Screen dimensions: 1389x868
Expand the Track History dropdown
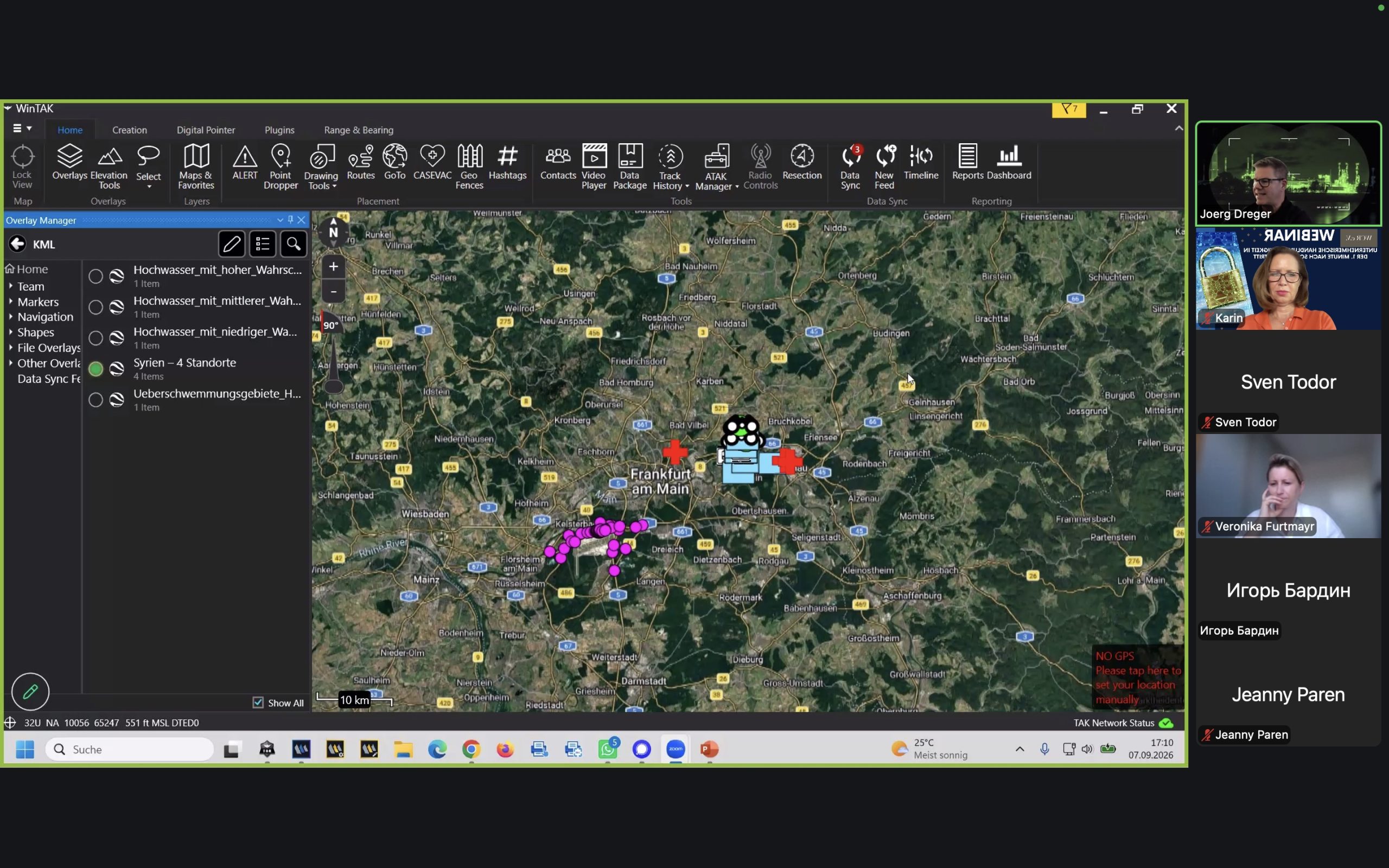[x=687, y=186]
